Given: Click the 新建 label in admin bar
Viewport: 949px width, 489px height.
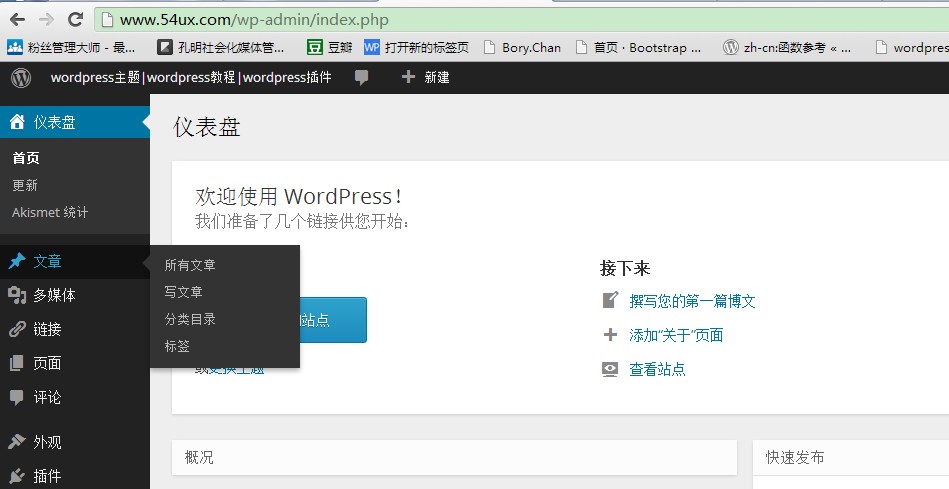Looking at the screenshot, I should click(436, 77).
